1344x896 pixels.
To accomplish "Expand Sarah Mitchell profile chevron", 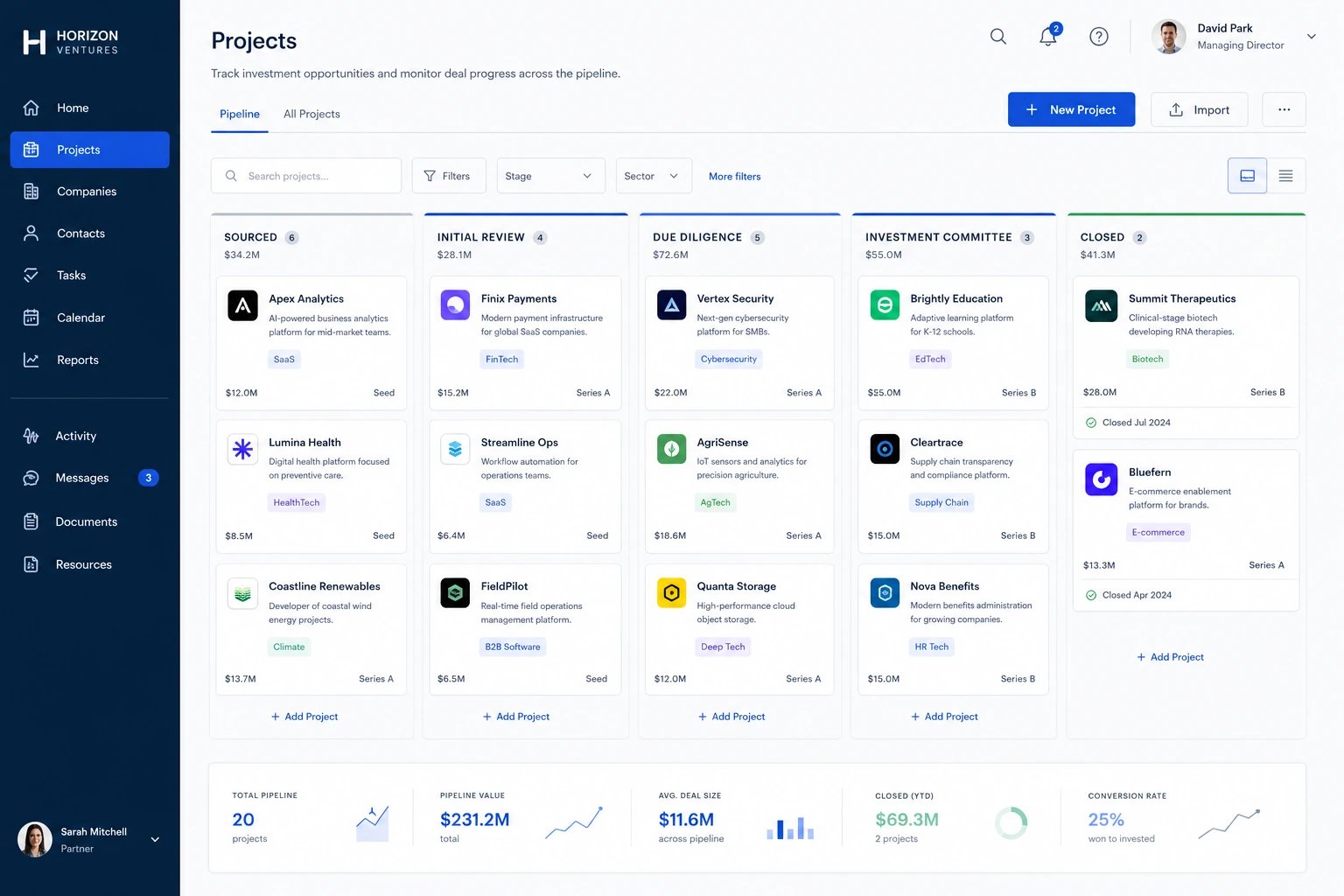I will [x=155, y=840].
